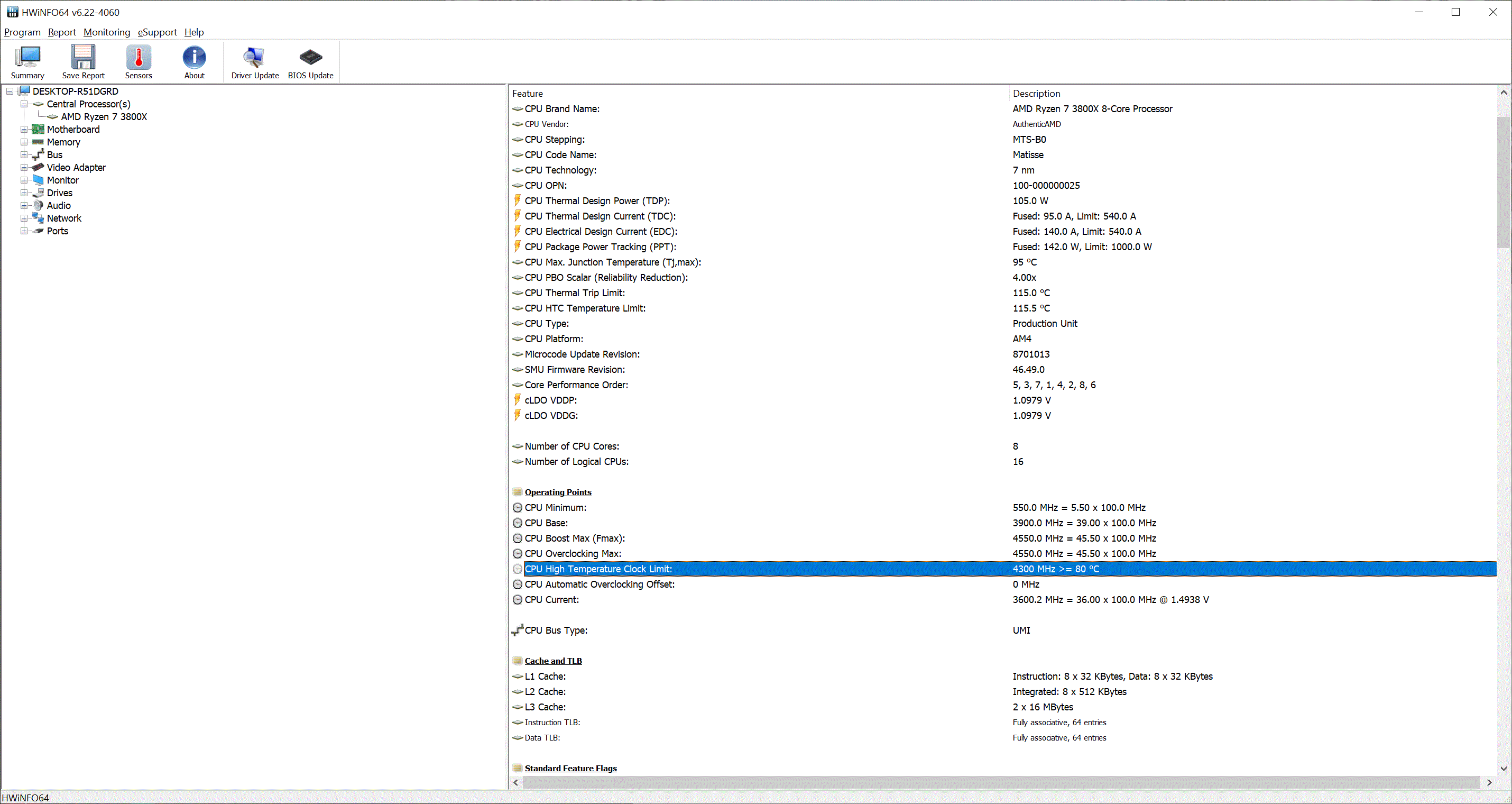1512x804 pixels.
Task: Expand the Network tree node
Action: [24, 218]
